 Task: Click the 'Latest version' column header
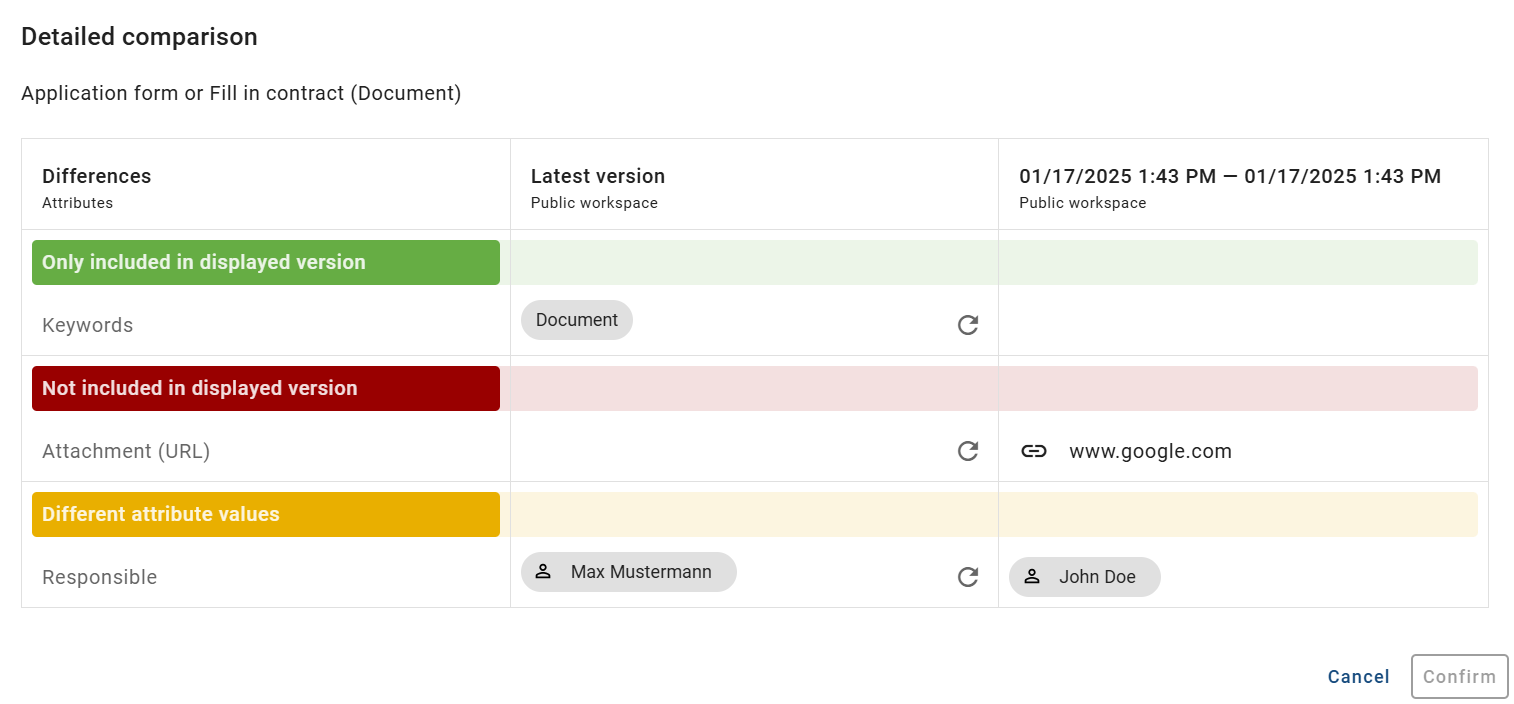(597, 176)
